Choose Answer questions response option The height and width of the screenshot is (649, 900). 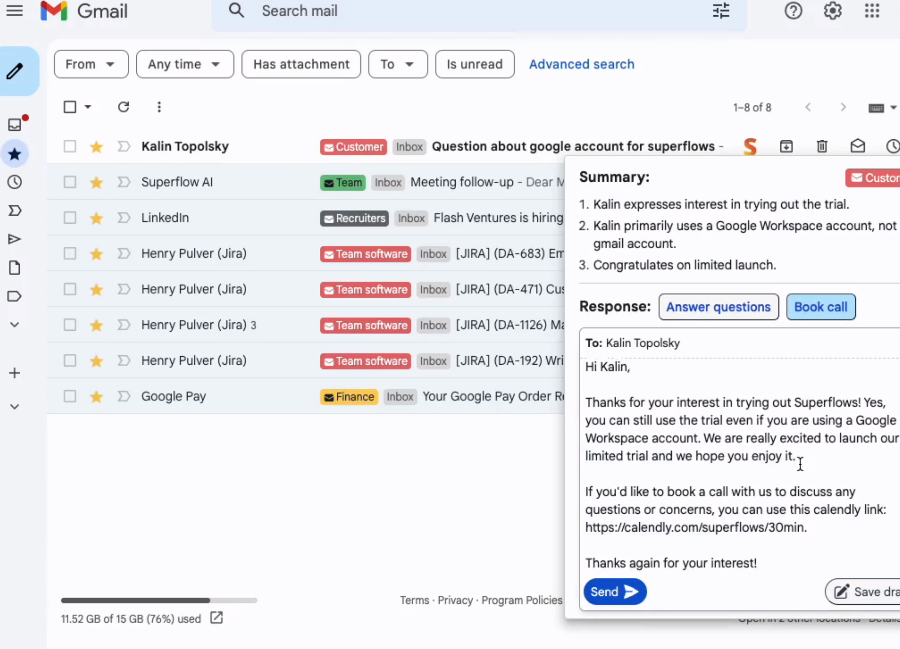[x=718, y=306]
